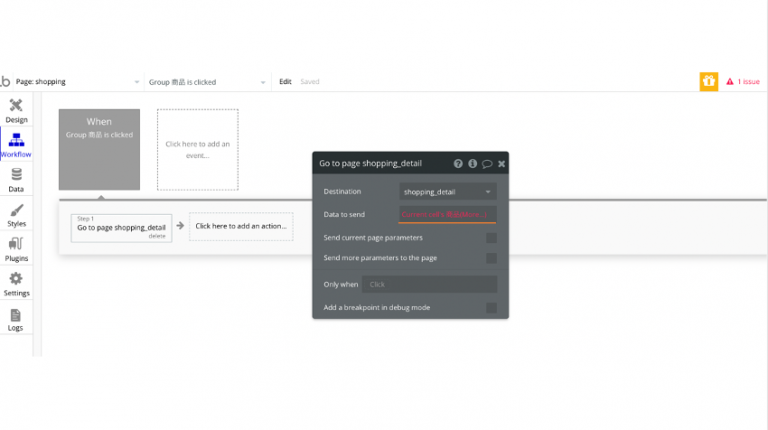This screenshot has height=430, width=768.
Task: Check Send more parameters to the page
Action: coord(491,258)
